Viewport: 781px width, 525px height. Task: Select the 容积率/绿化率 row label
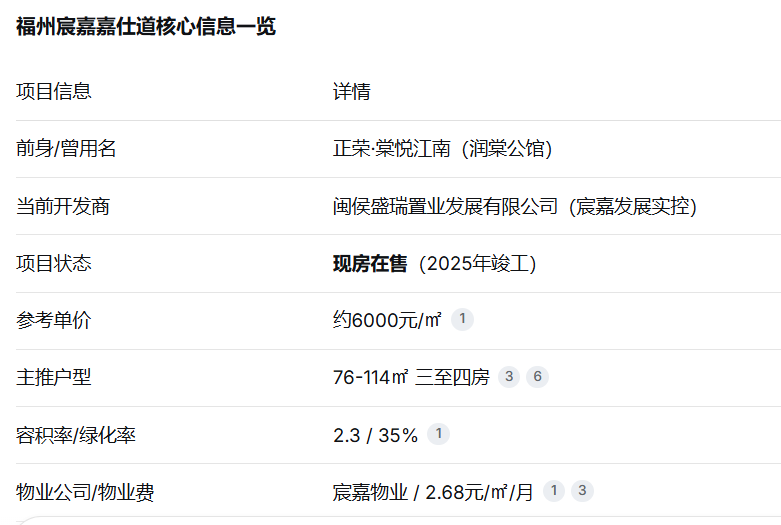point(76,435)
